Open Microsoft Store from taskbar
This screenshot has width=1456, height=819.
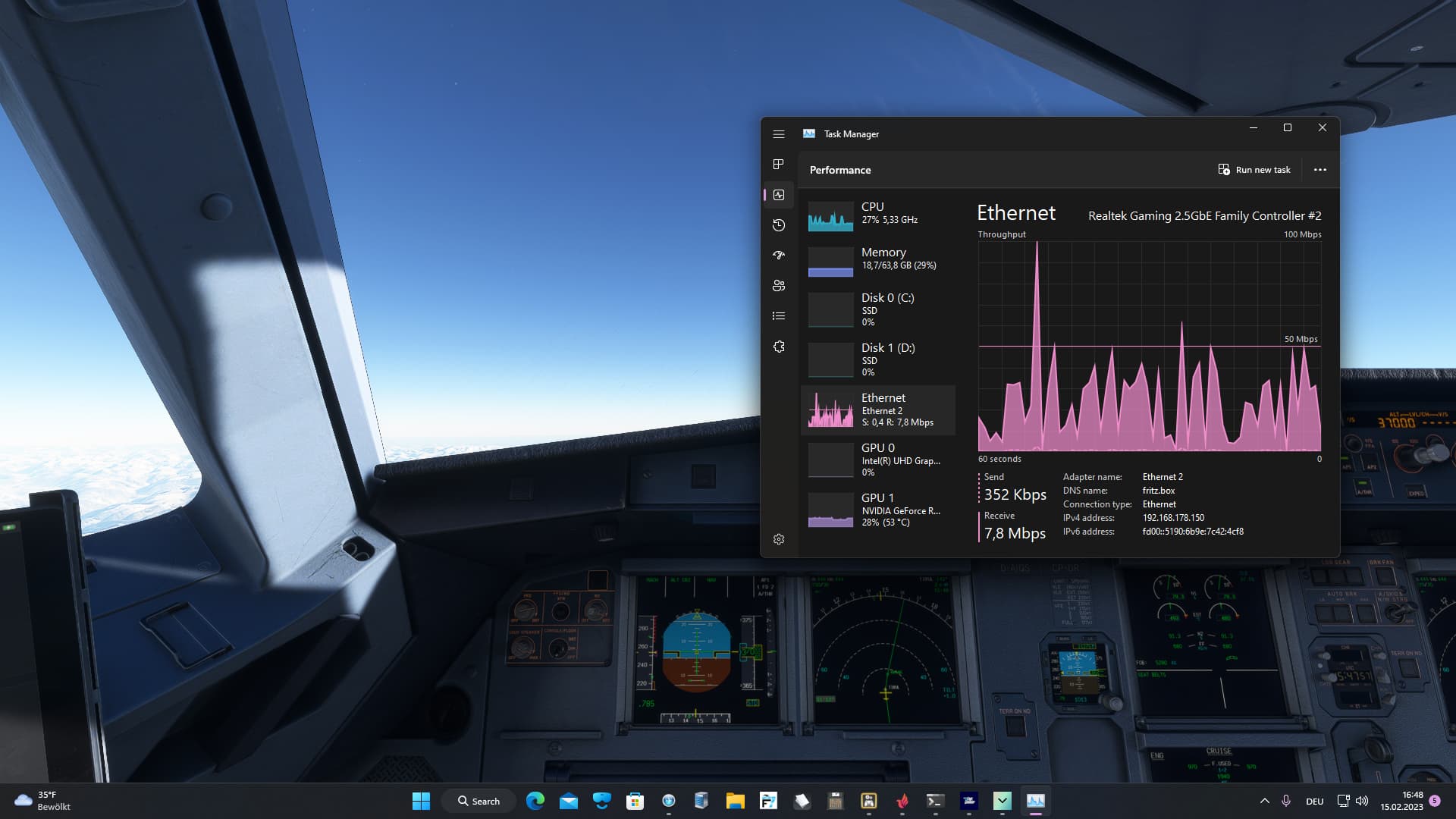(x=635, y=801)
